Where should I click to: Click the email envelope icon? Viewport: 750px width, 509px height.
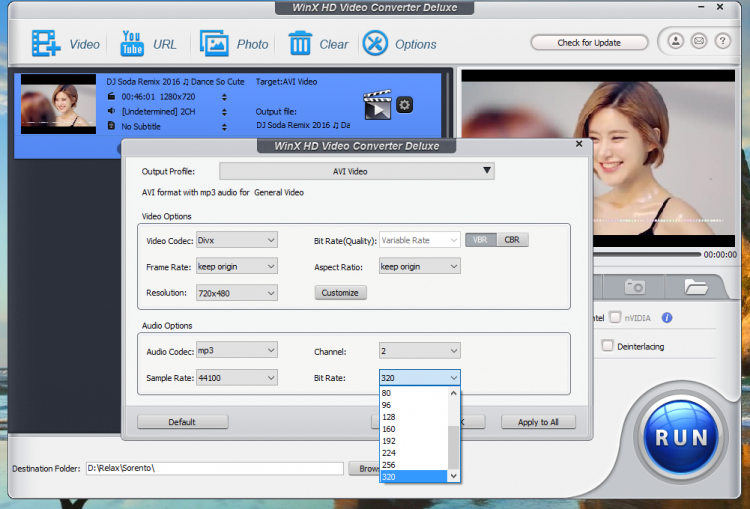point(699,41)
